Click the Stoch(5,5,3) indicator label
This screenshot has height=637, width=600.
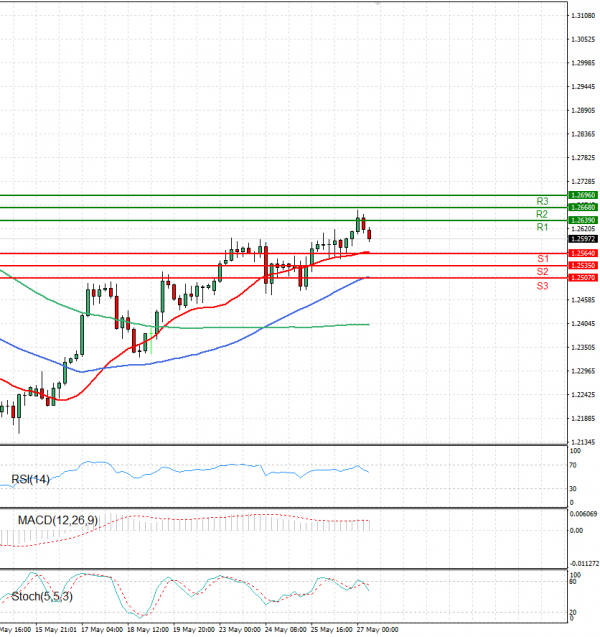pos(42,596)
